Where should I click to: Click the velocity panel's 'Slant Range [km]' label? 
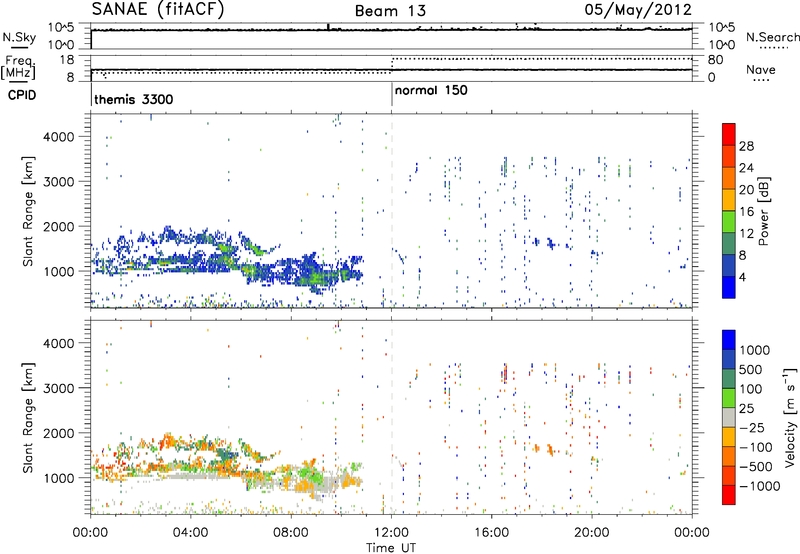pos(28,418)
